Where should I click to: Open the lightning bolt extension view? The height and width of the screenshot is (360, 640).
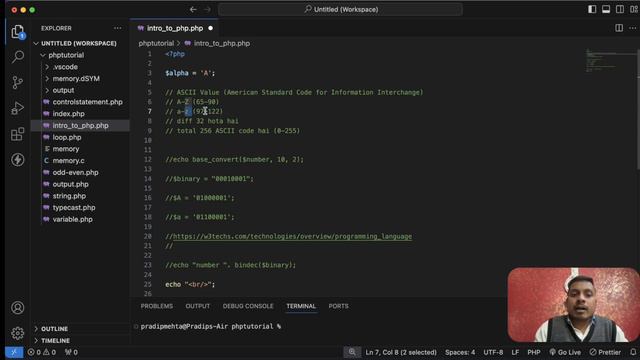click(x=18, y=160)
